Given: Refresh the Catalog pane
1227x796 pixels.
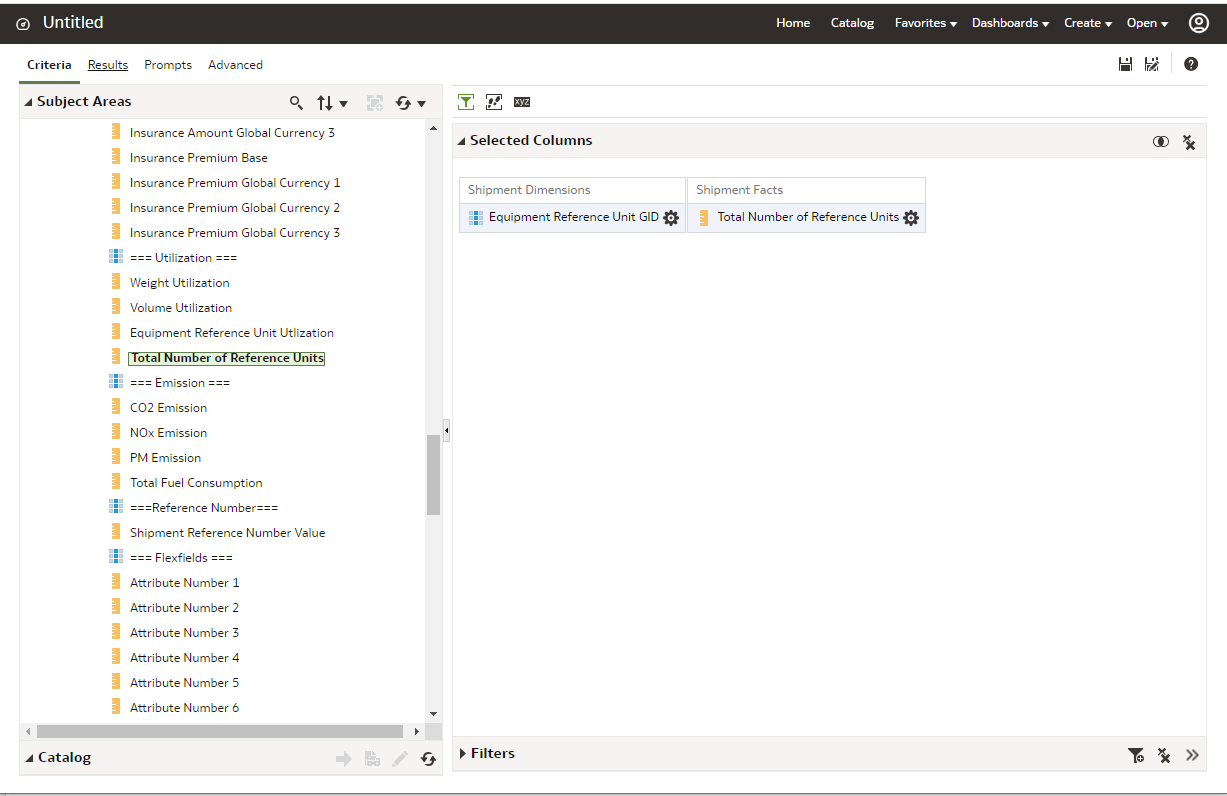Looking at the screenshot, I should coord(428,759).
